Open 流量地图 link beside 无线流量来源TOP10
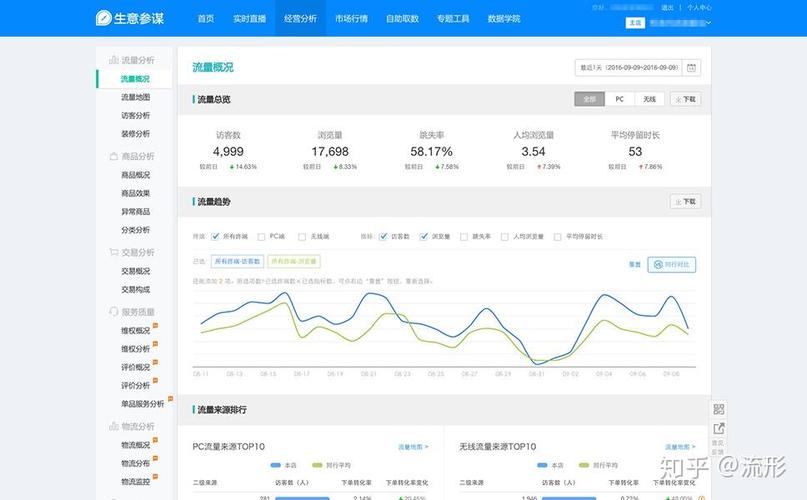Image resolution: width=807 pixels, height=500 pixels. pos(680,447)
